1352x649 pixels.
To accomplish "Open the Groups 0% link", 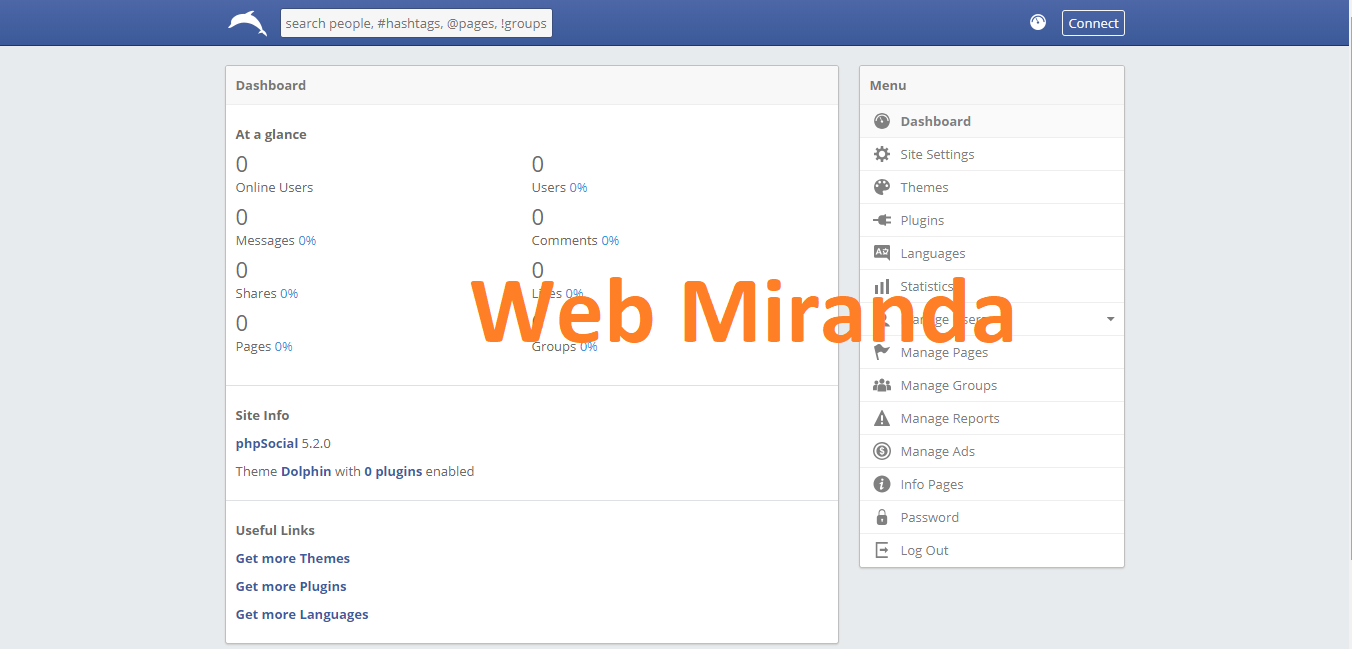I will [589, 346].
